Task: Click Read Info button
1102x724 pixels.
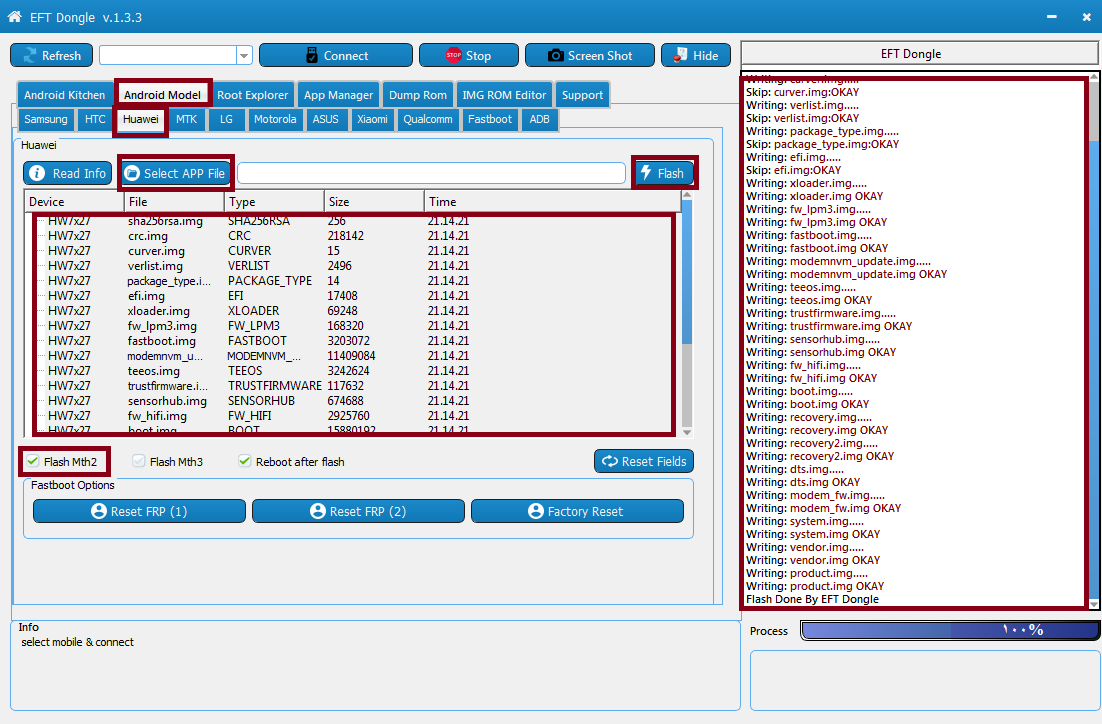Action: pyautogui.click(x=67, y=173)
